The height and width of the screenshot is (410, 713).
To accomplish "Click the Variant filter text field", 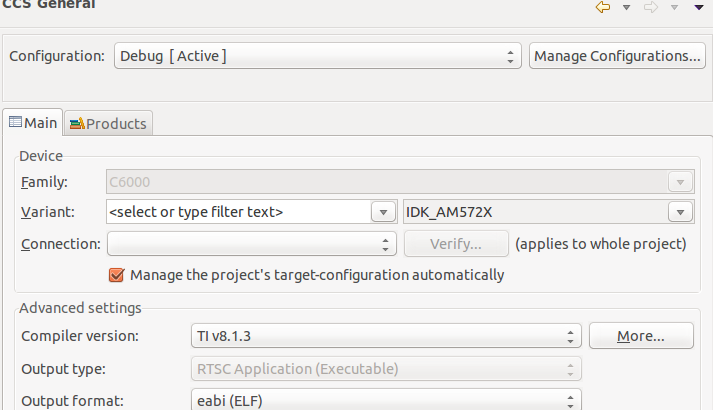I will pyautogui.click(x=235, y=212).
